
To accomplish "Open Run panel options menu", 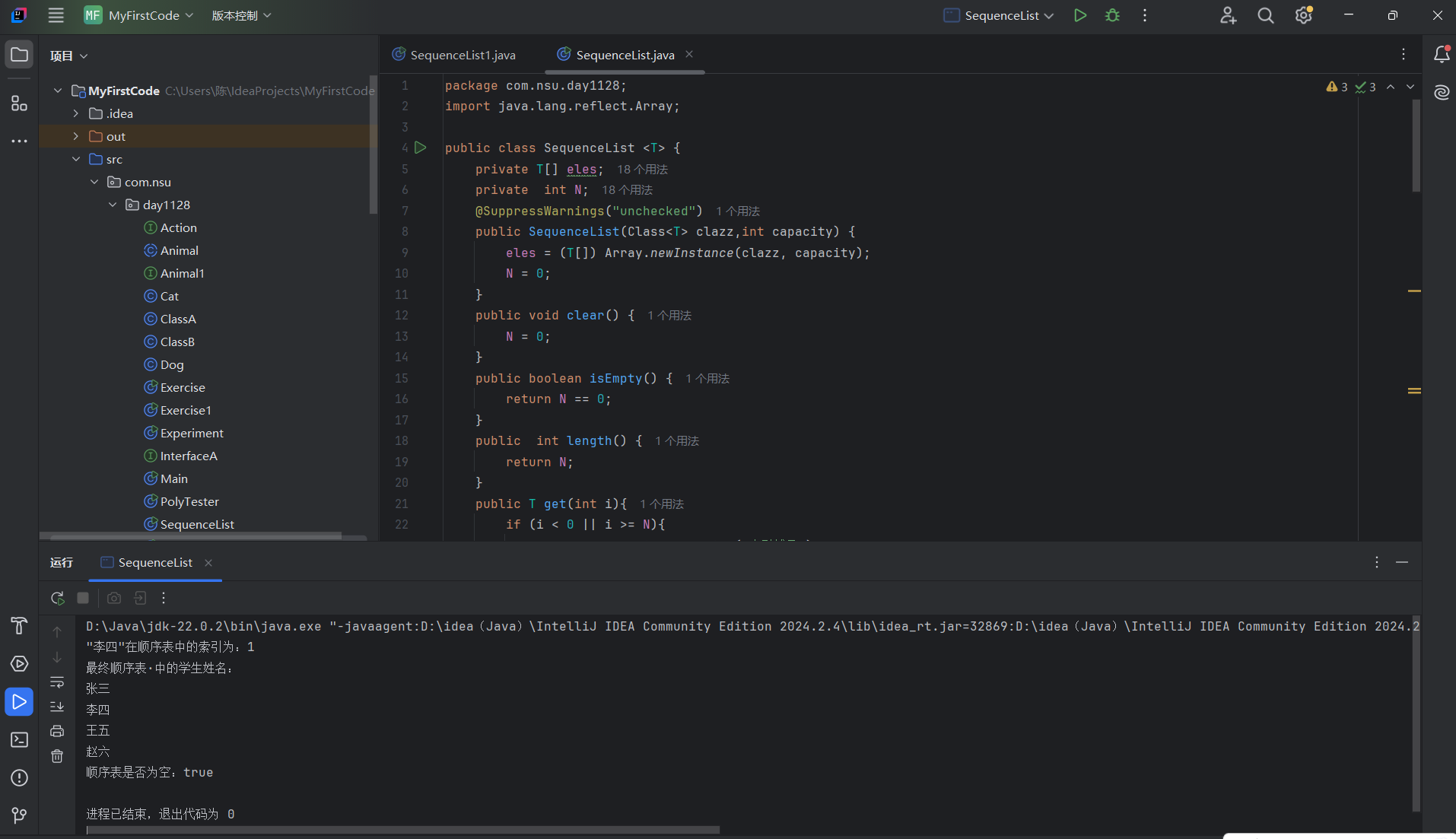I will (1377, 562).
